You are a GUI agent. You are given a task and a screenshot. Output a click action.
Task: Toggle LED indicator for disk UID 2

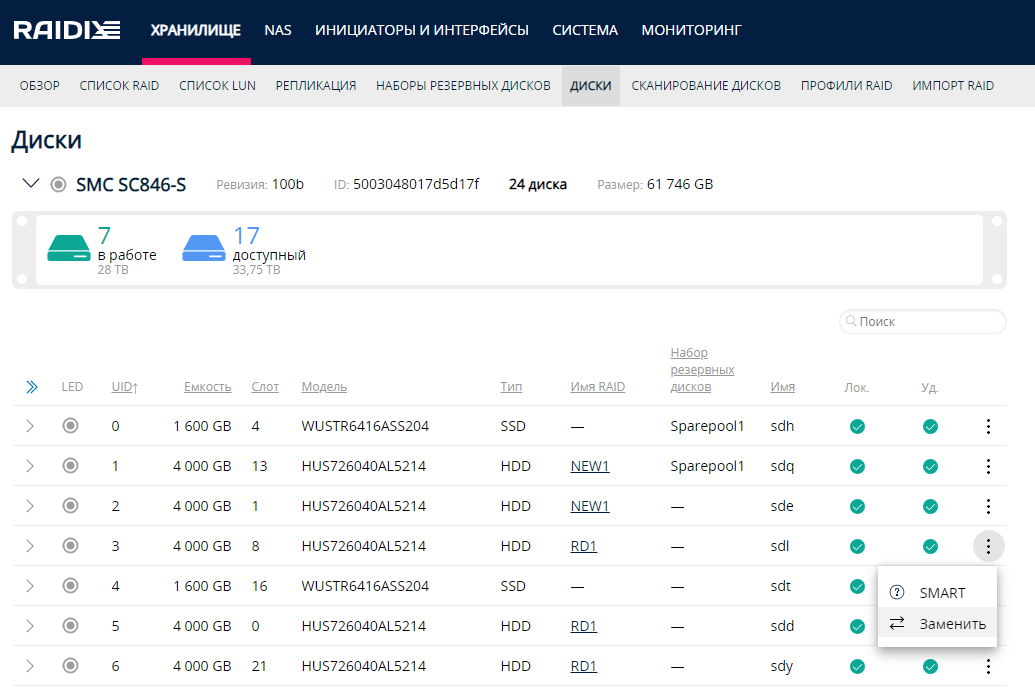point(70,506)
